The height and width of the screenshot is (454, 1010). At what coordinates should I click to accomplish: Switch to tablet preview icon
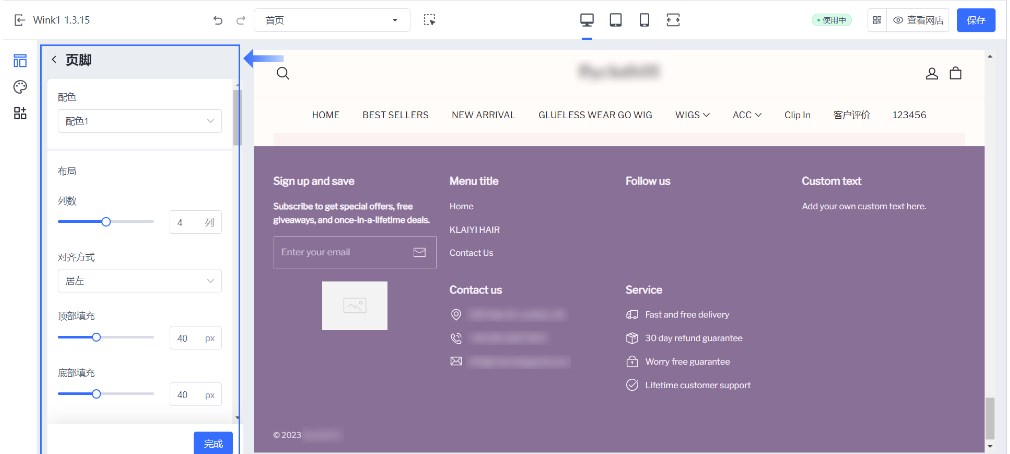616,20
